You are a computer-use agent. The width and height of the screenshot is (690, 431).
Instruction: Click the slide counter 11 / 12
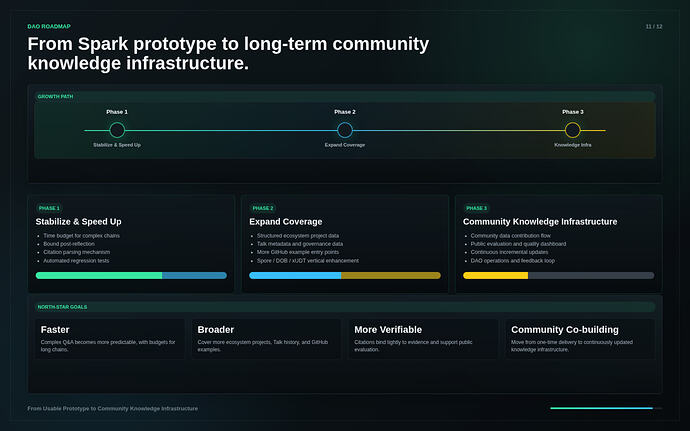click(x=653, y=27)
